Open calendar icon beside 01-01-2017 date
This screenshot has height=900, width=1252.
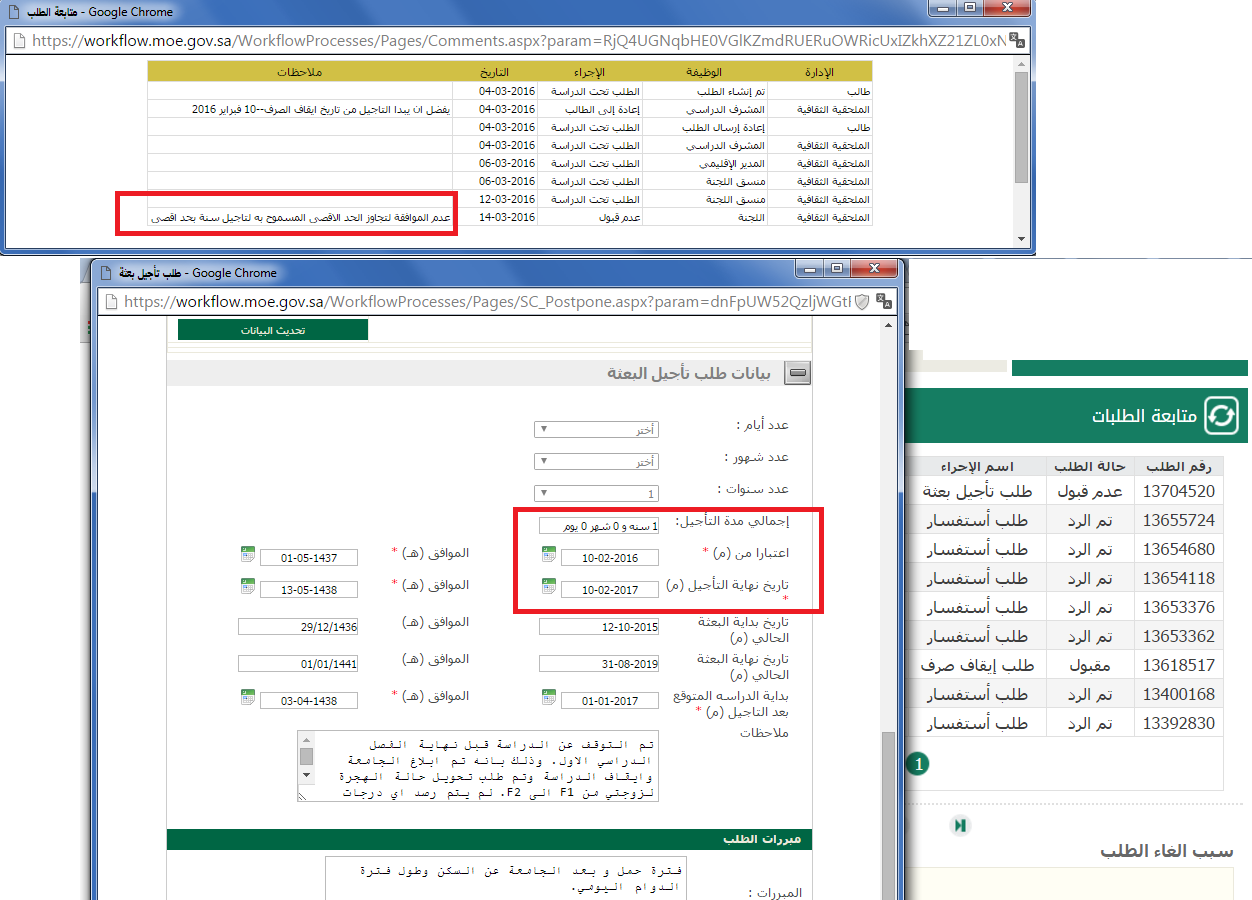pos(548,697)
